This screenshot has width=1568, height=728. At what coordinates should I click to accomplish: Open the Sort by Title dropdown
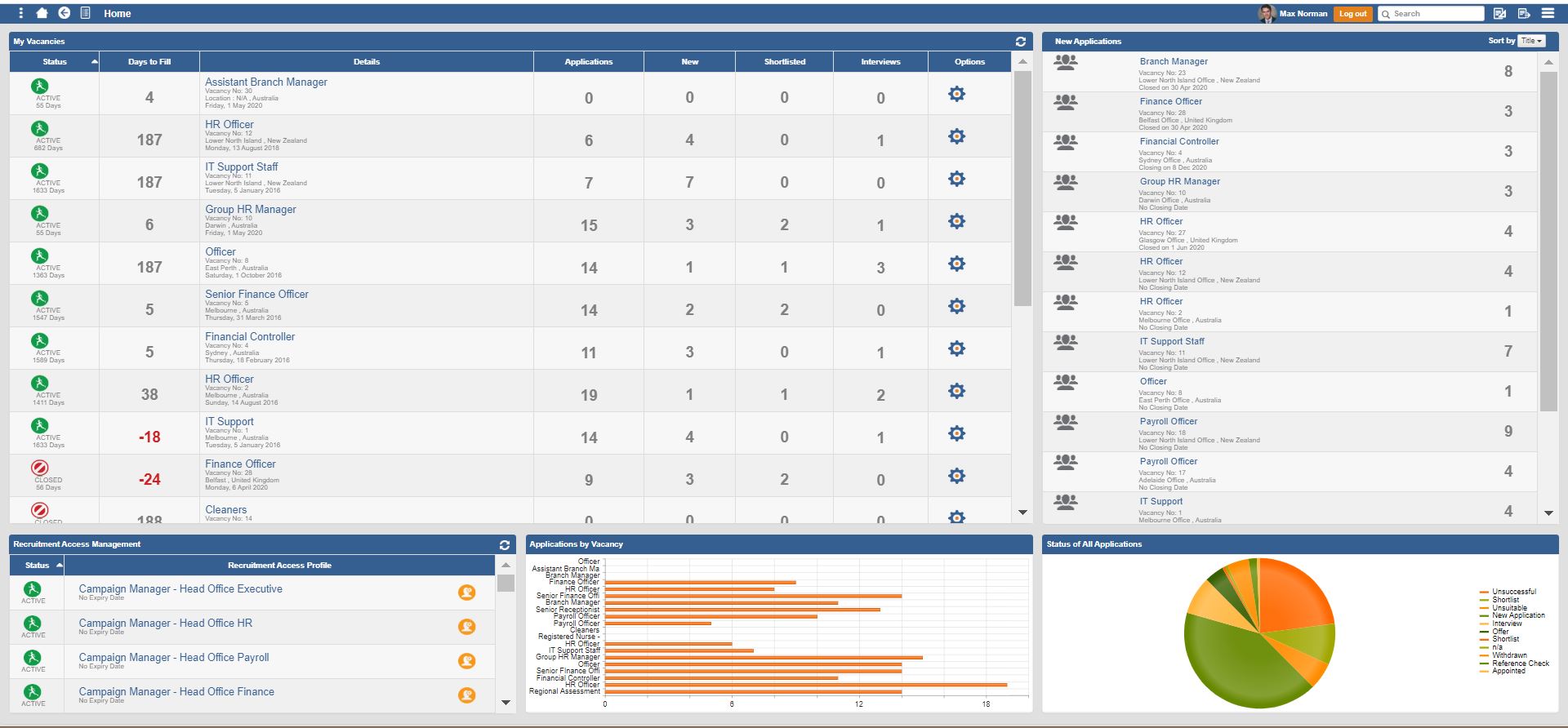point(1531,41)
